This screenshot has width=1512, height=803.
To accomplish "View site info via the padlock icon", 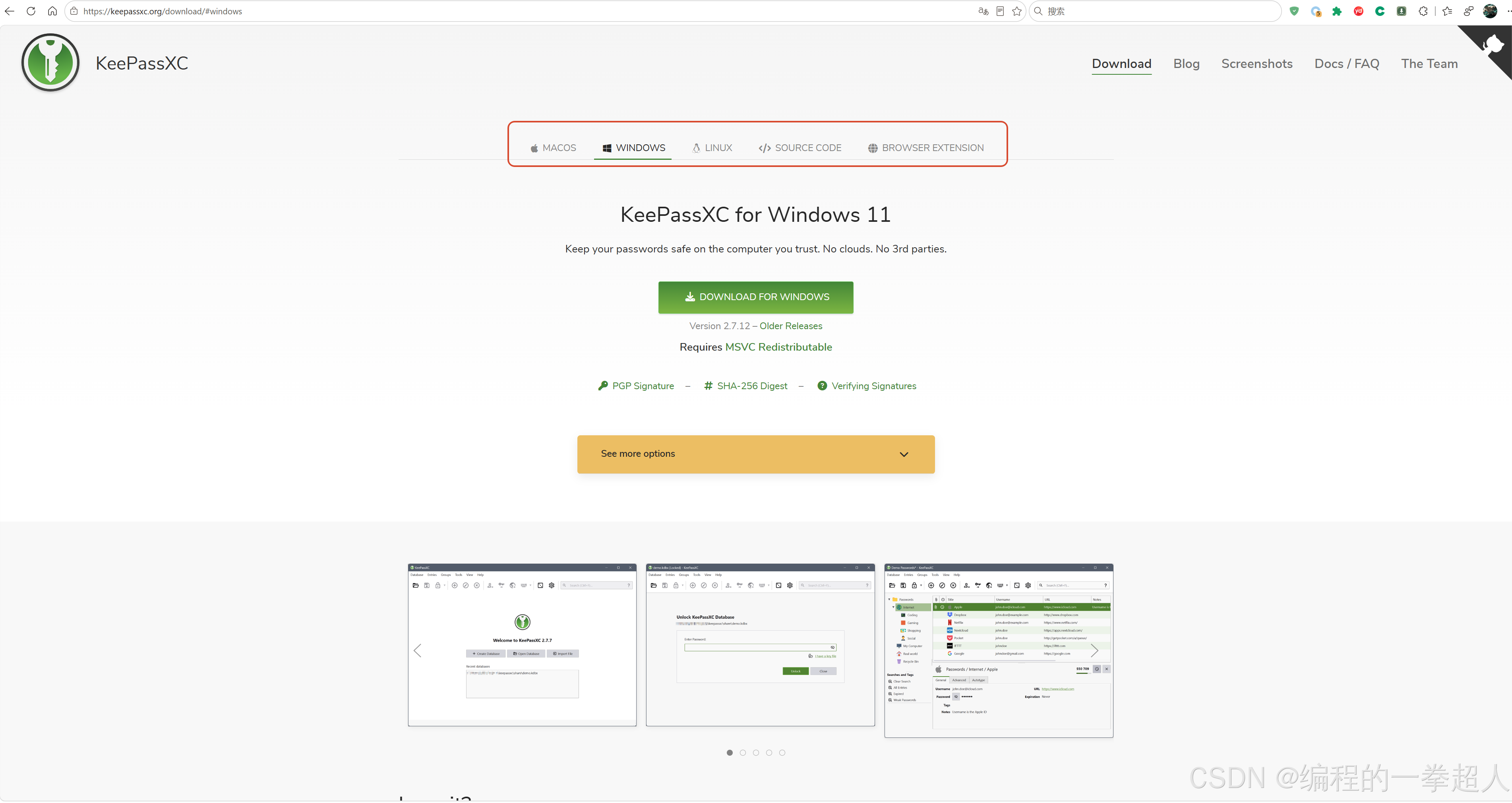I will tap(74, 11).
